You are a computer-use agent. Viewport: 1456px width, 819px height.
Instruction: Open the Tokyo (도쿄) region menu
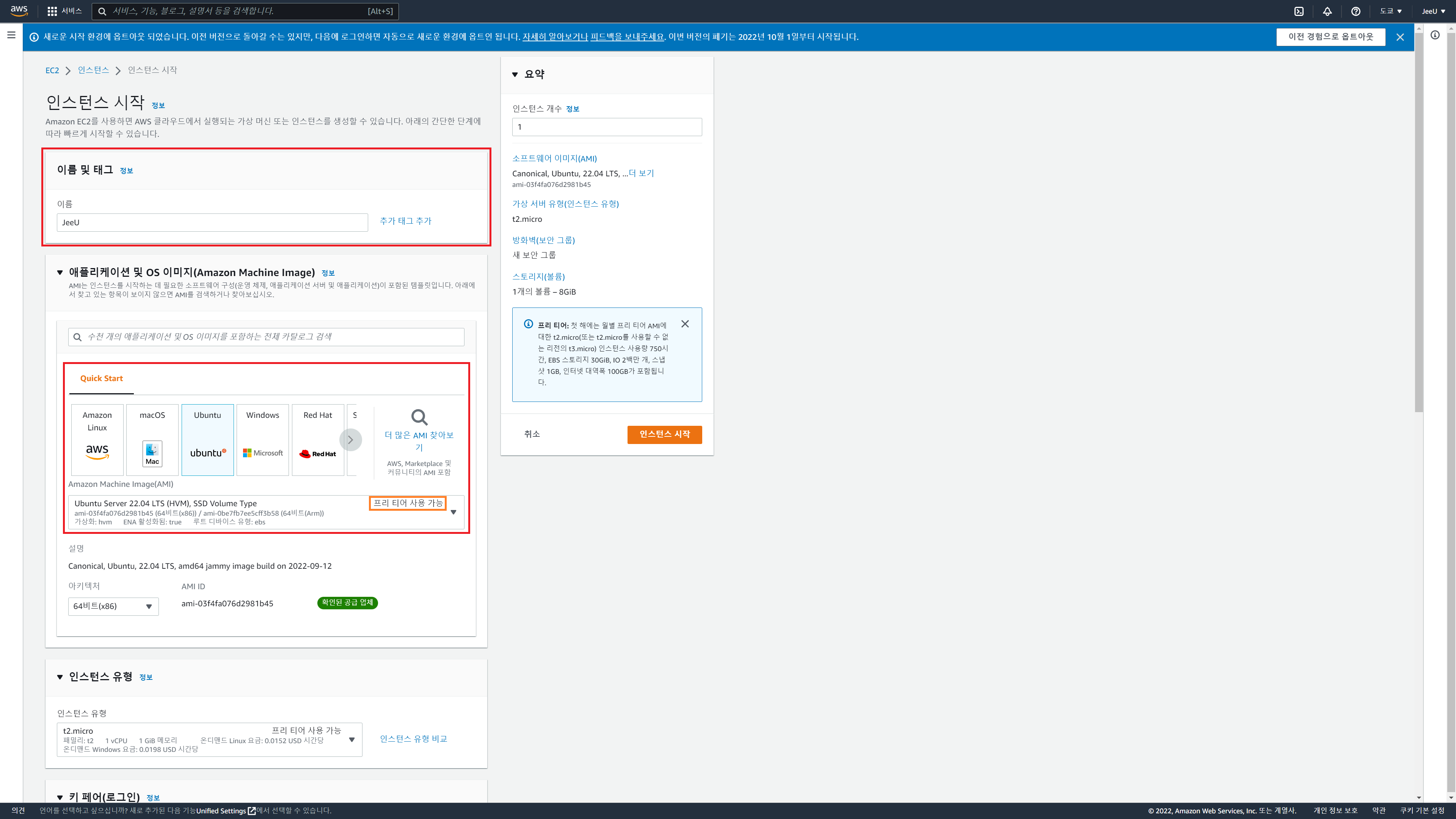click(x=1390, y=11)
